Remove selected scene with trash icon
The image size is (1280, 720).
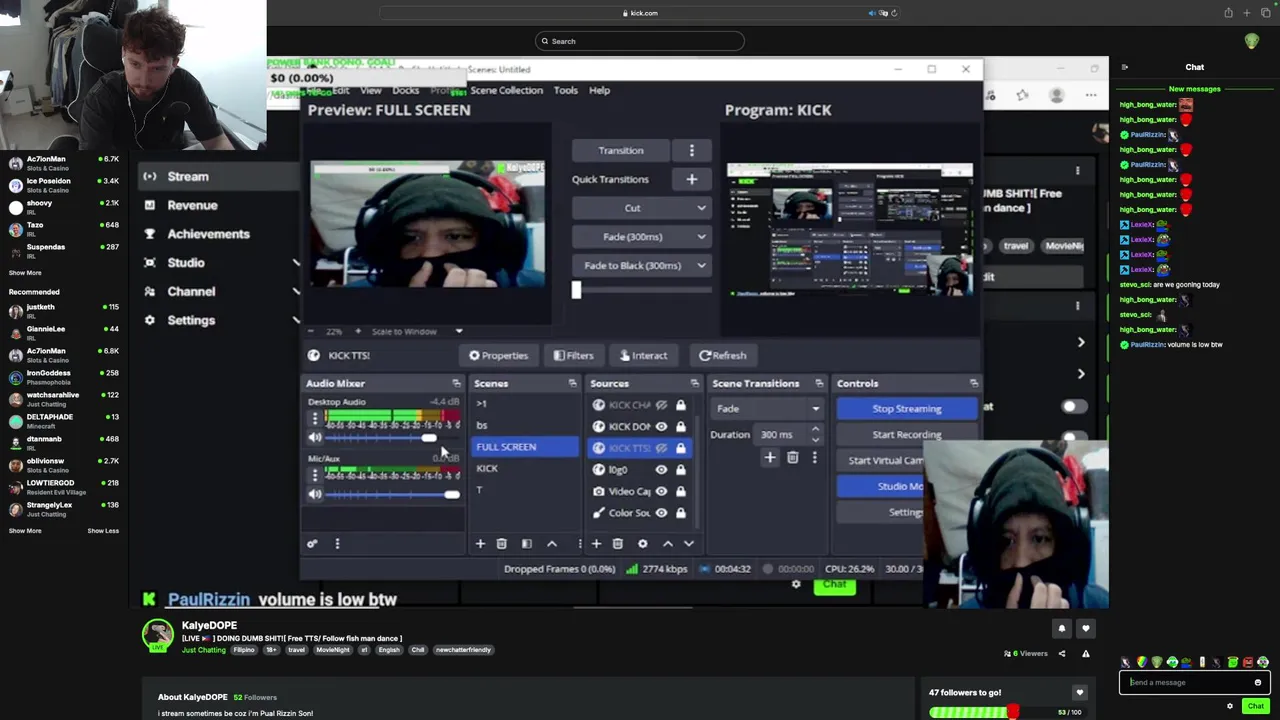click(x=502, y=543)
